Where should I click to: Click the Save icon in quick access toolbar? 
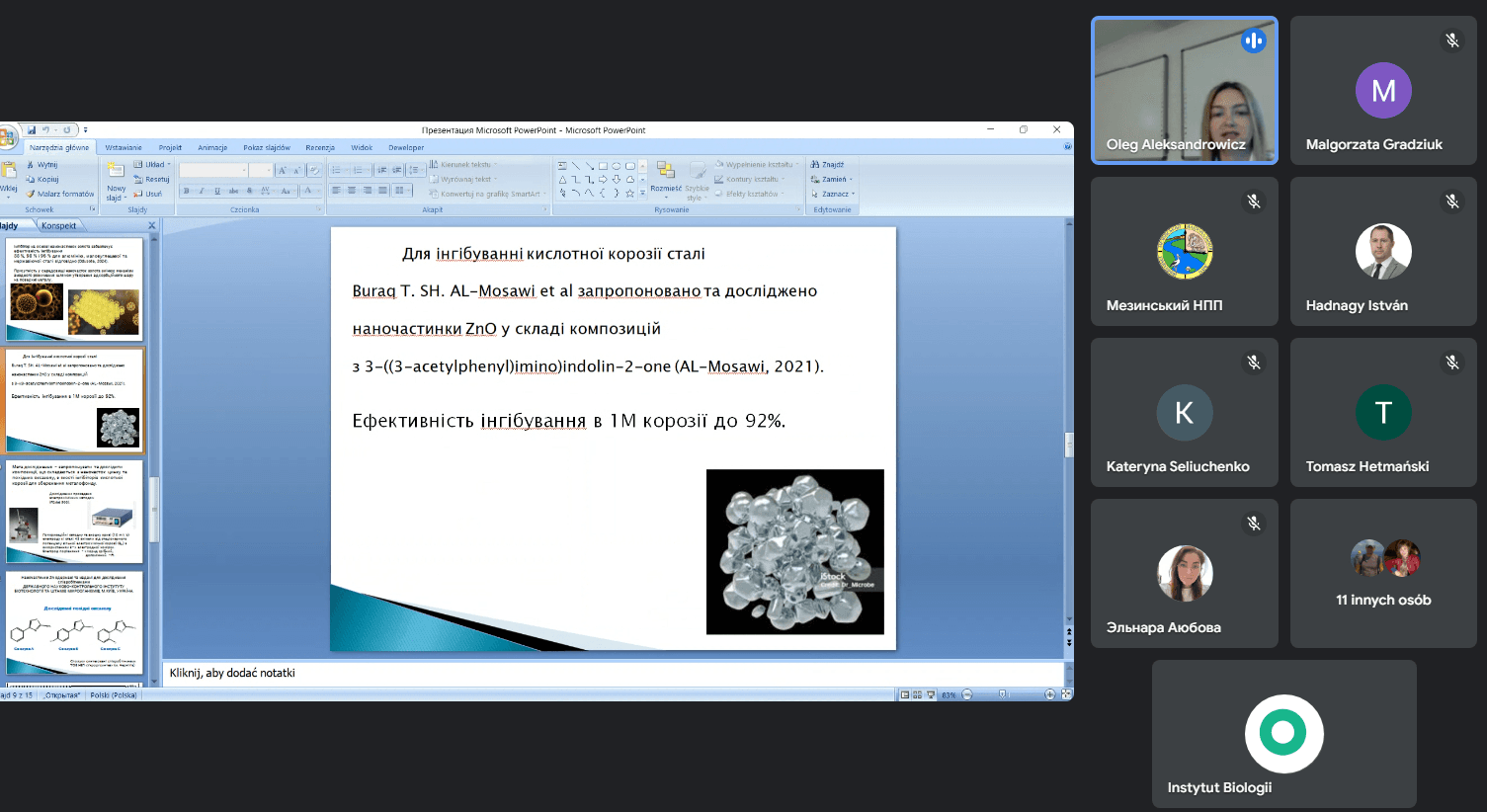coord(32,129)
